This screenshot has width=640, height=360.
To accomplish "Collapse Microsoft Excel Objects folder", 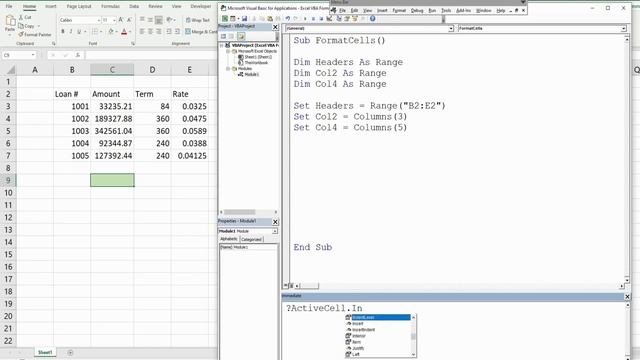I will [x=228, y=51].
